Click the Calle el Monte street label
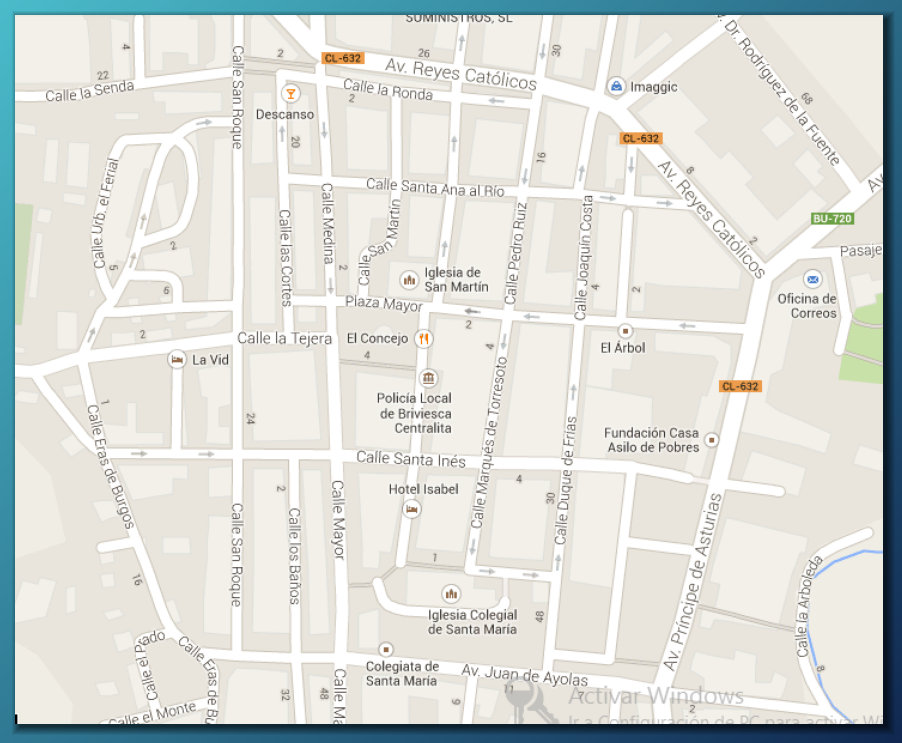The width and height of the screenshot is (902, 743). (x=152, y=714)
